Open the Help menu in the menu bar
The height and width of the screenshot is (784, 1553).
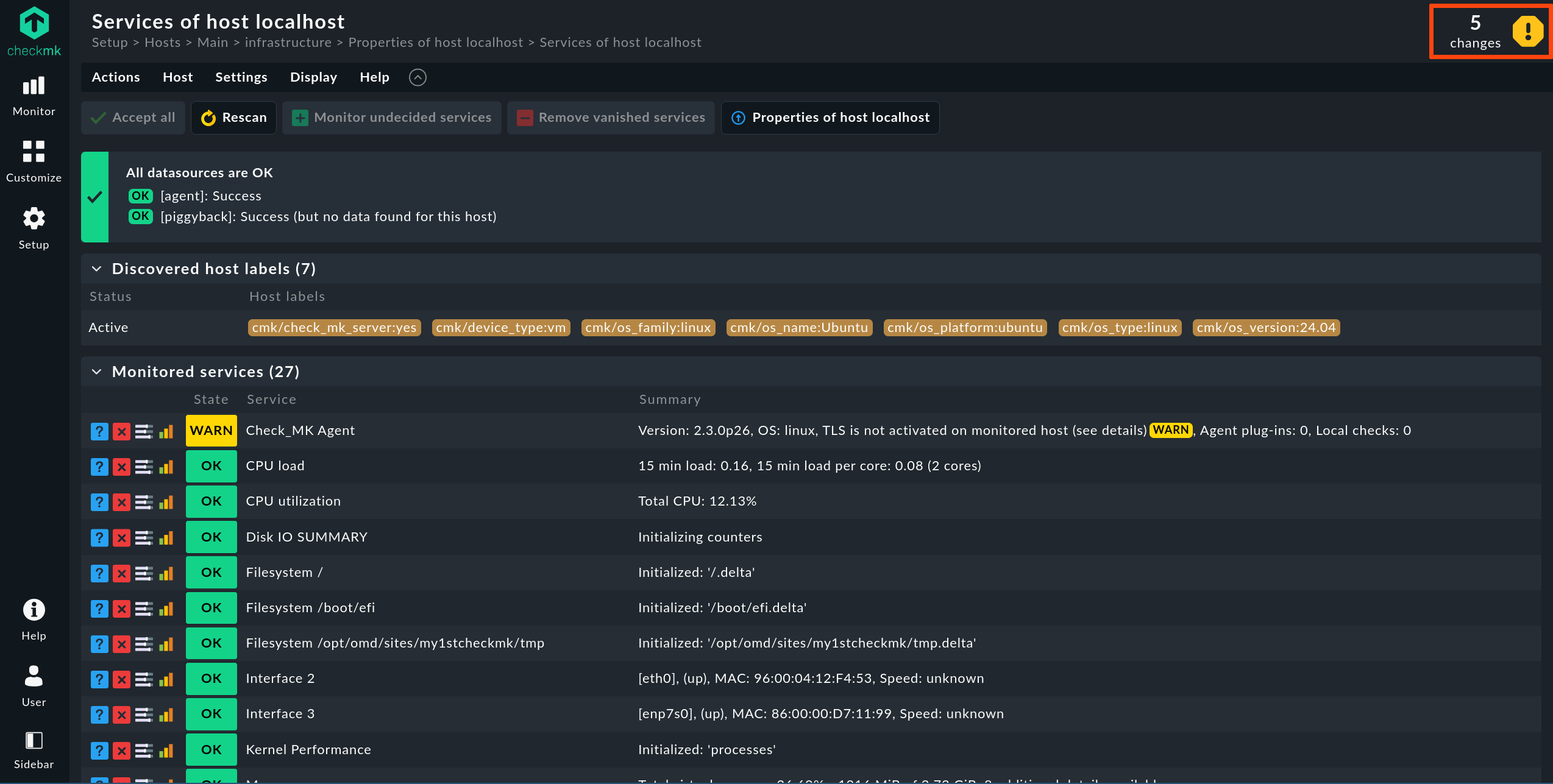pos(374,77)
